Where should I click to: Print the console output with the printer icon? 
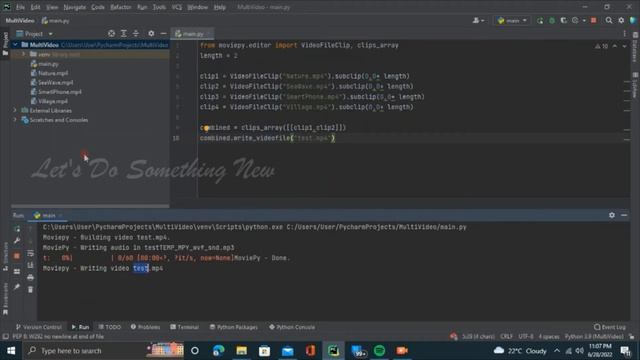point(31,277)
